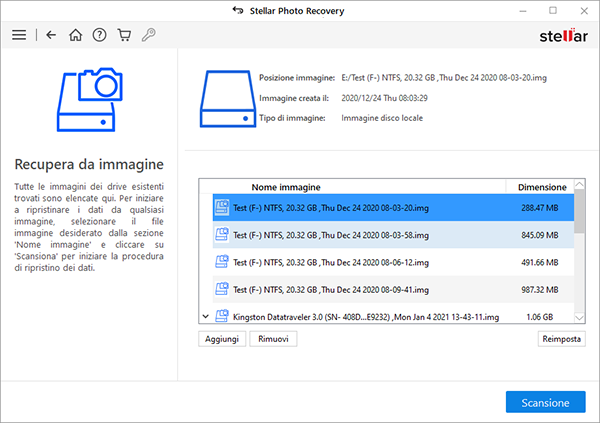Open the help question mark icon
The width and height of the screenshot is (600, 423).
(100, 35)
